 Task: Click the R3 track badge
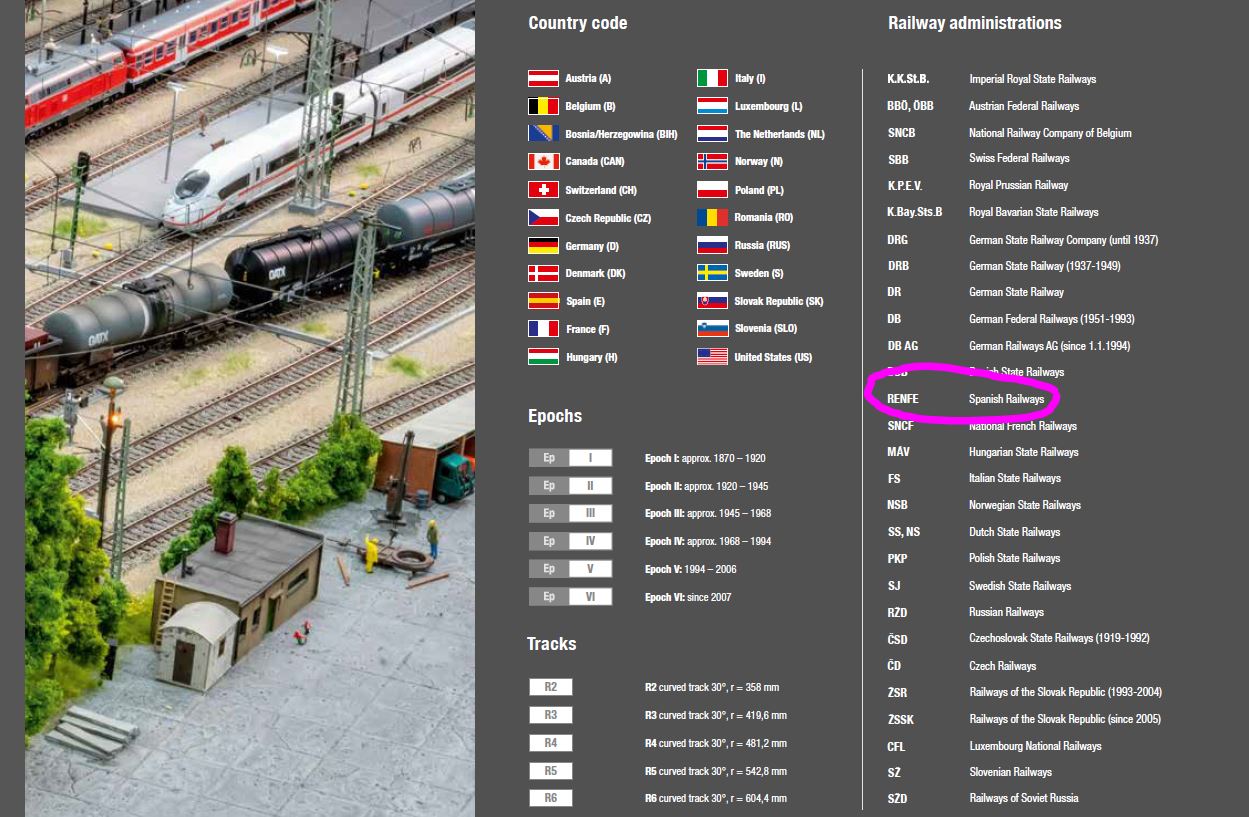tap(551, 715)
